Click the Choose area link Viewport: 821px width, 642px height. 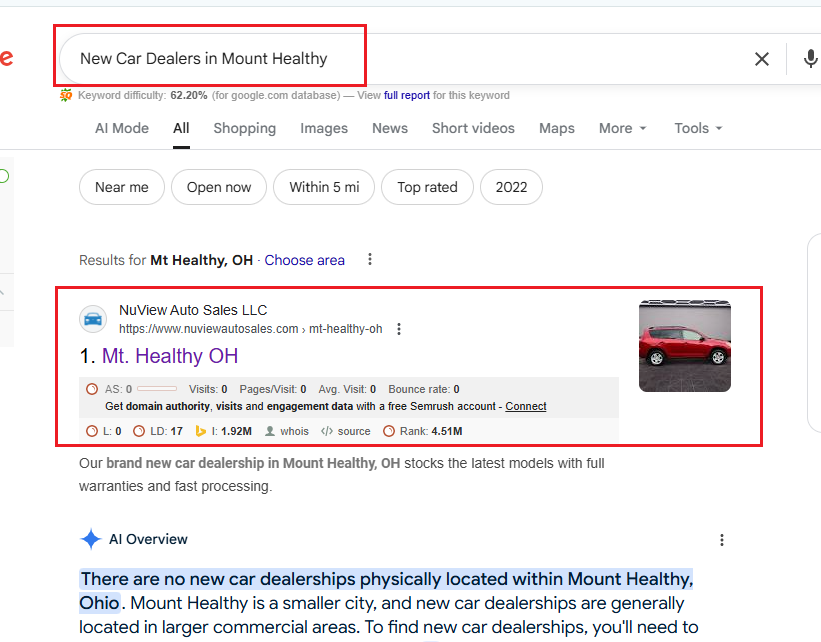[304, 260]
